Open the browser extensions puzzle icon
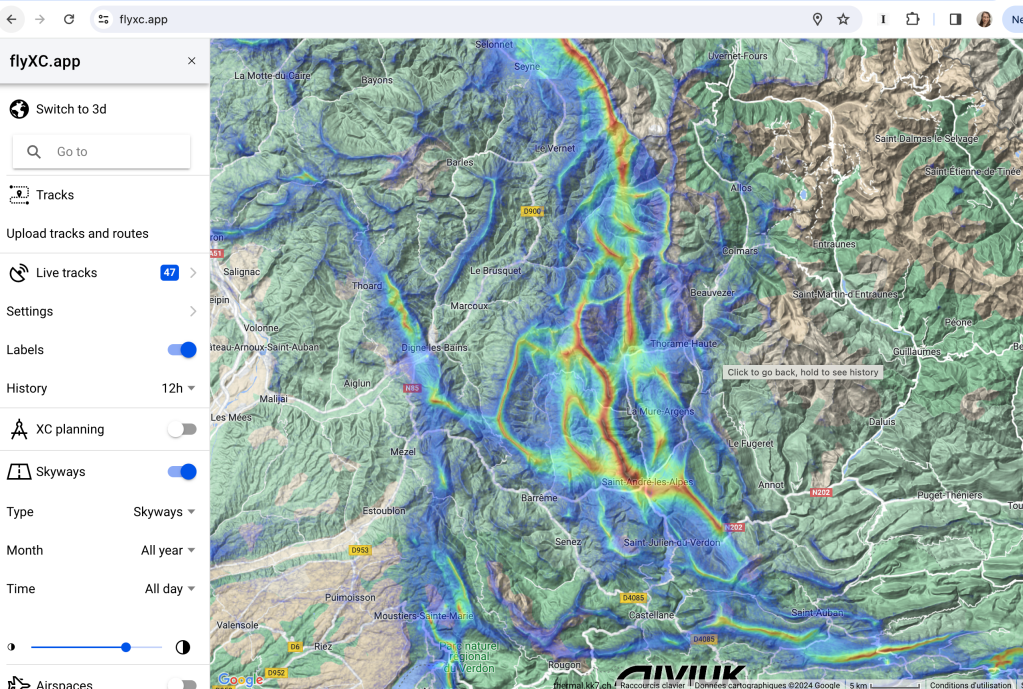 tap(912, 19)
